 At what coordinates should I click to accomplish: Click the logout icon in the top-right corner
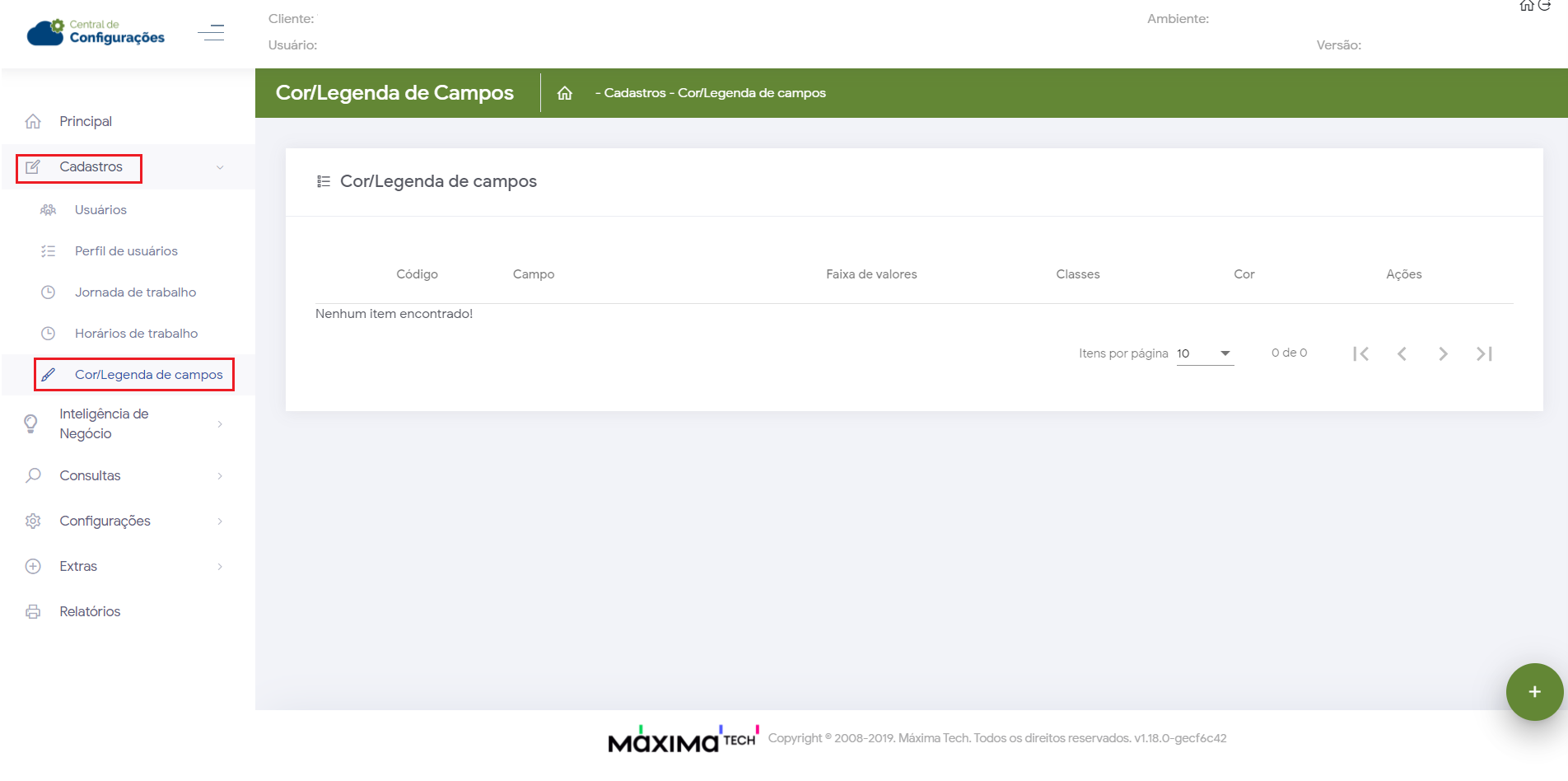coord(1544,6)
